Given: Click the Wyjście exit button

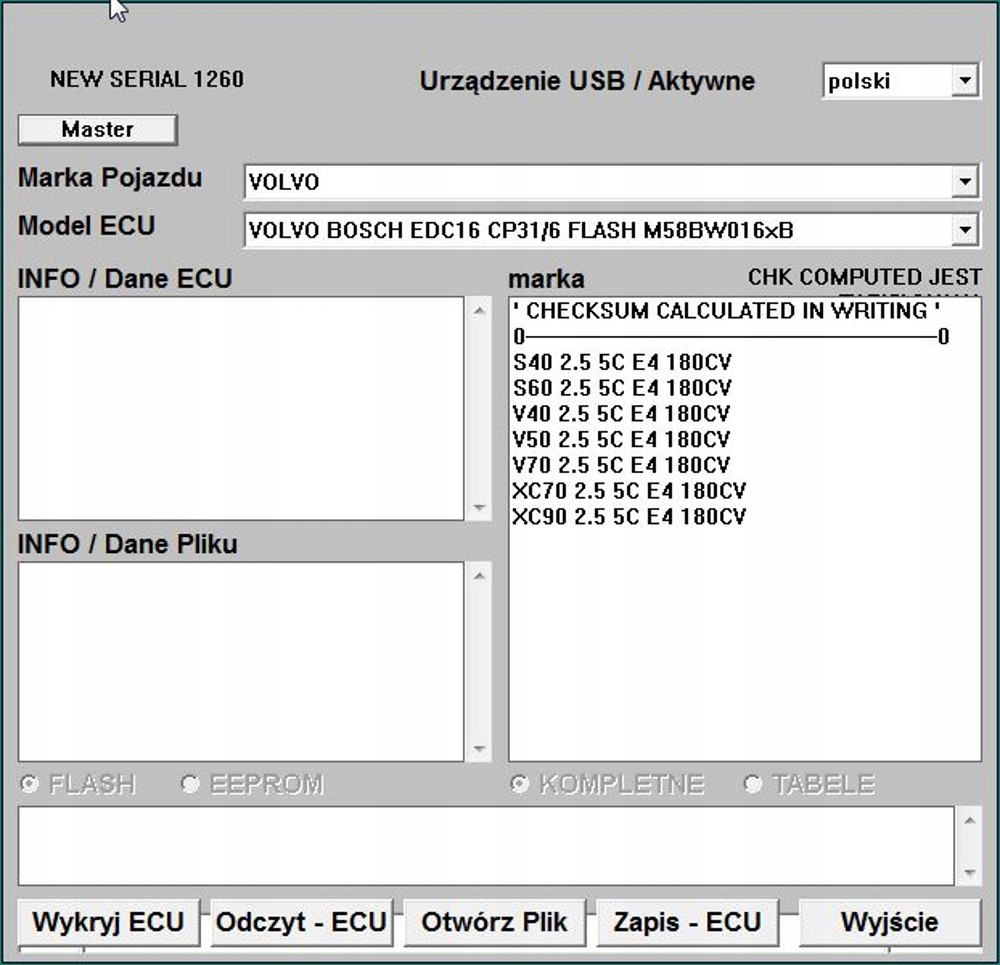Looking at the screenshot, I should [x=890, y=922].
